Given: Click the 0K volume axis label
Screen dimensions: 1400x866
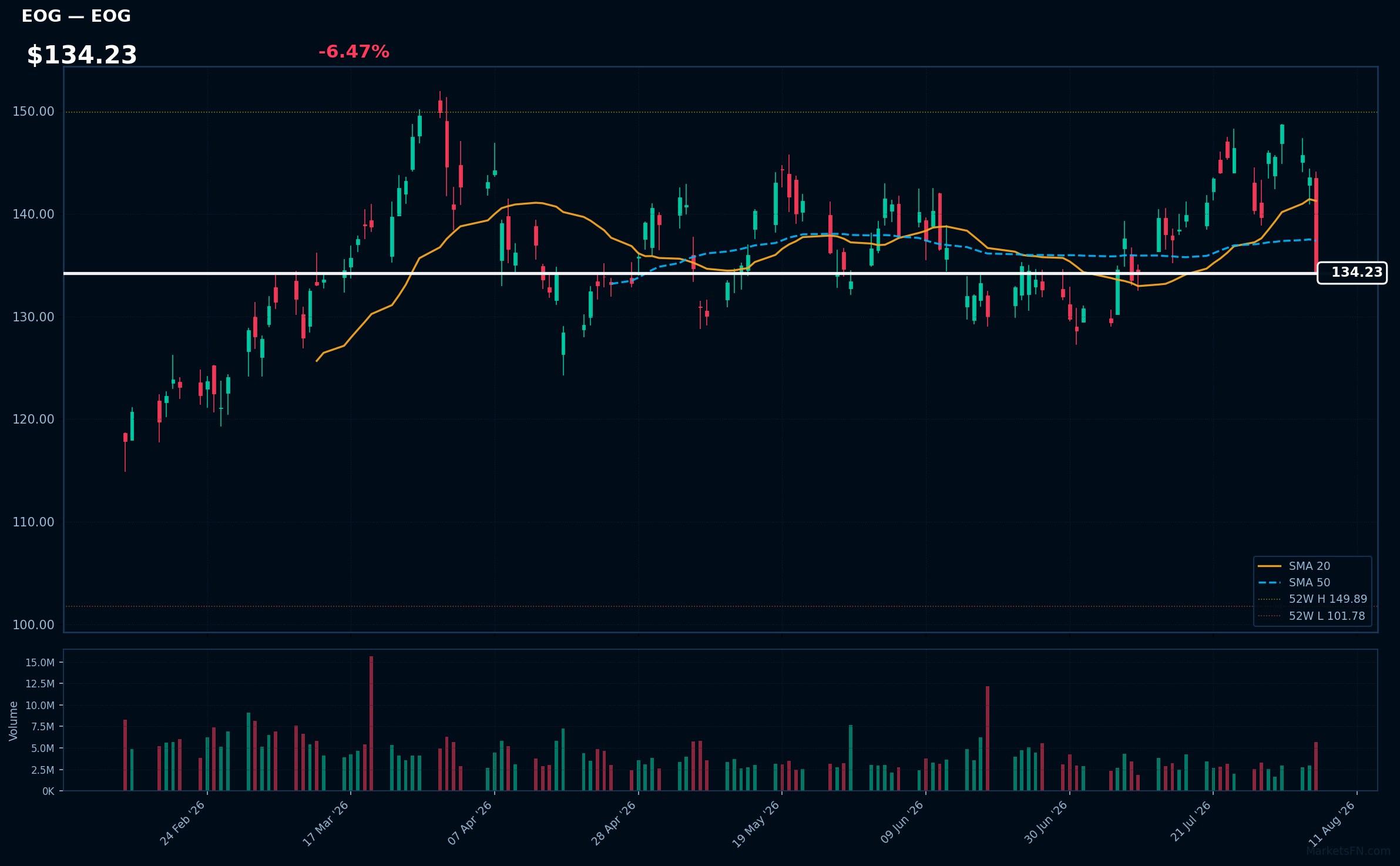Looking at the screenshot, I should (48, 791).
